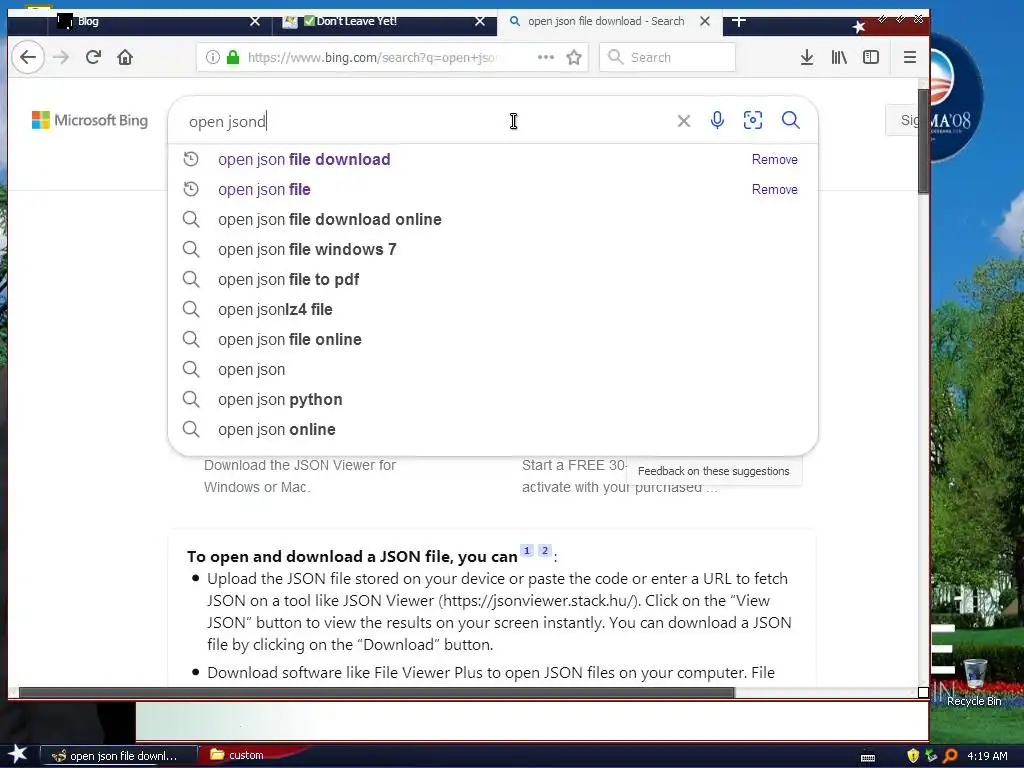
Task: Close the Blog tab
Action: tap(255, 22)
